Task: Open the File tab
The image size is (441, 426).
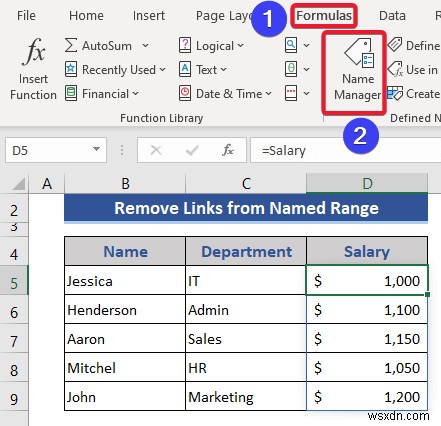Action: click(26, 15)
